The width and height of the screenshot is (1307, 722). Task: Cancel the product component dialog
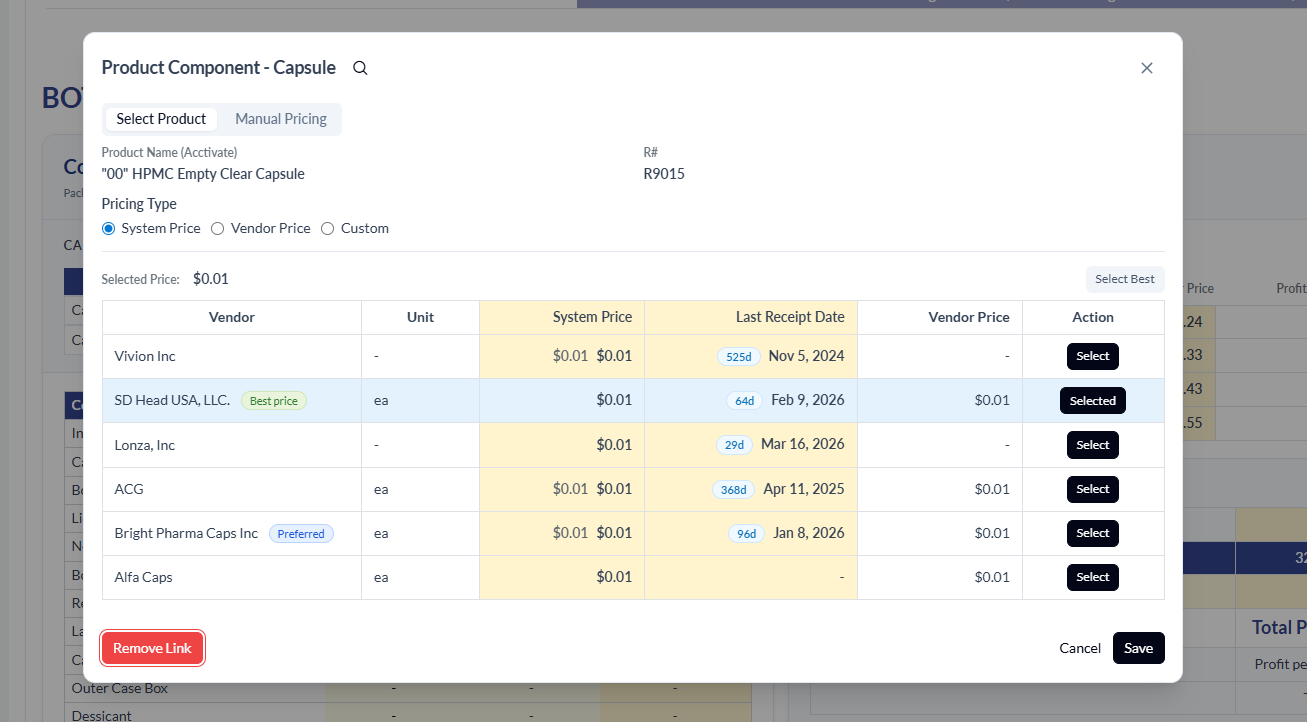[1080, 648]
